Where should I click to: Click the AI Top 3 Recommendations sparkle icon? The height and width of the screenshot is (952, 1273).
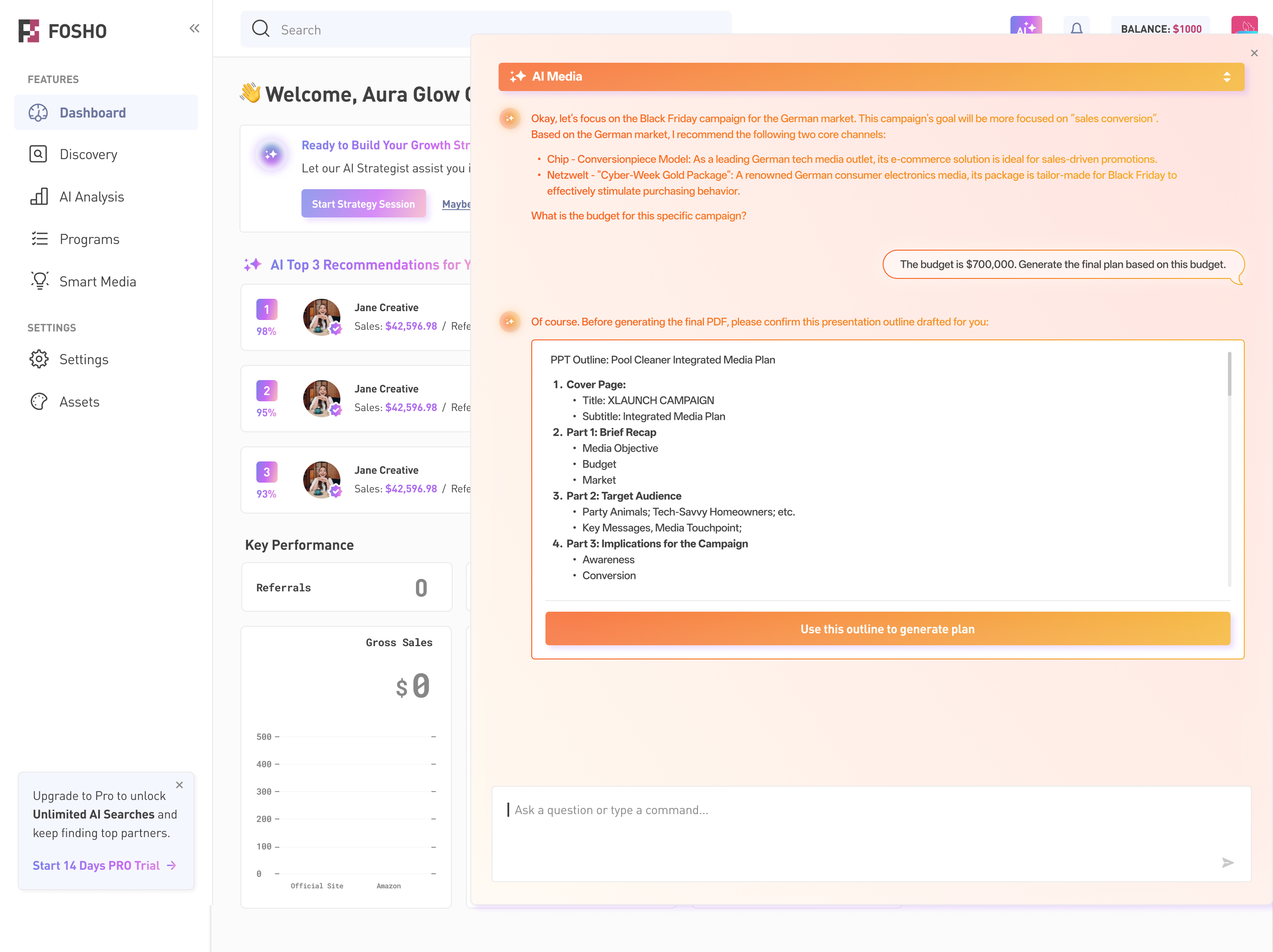pos(252,265)
